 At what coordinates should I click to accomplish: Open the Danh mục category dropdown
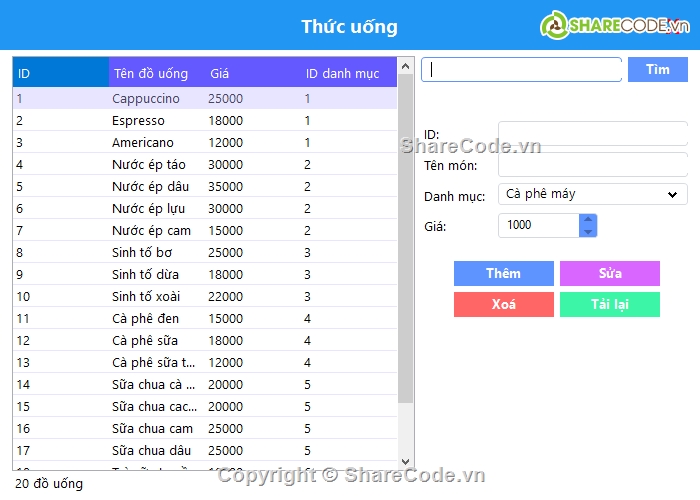[x=592, y=194]
